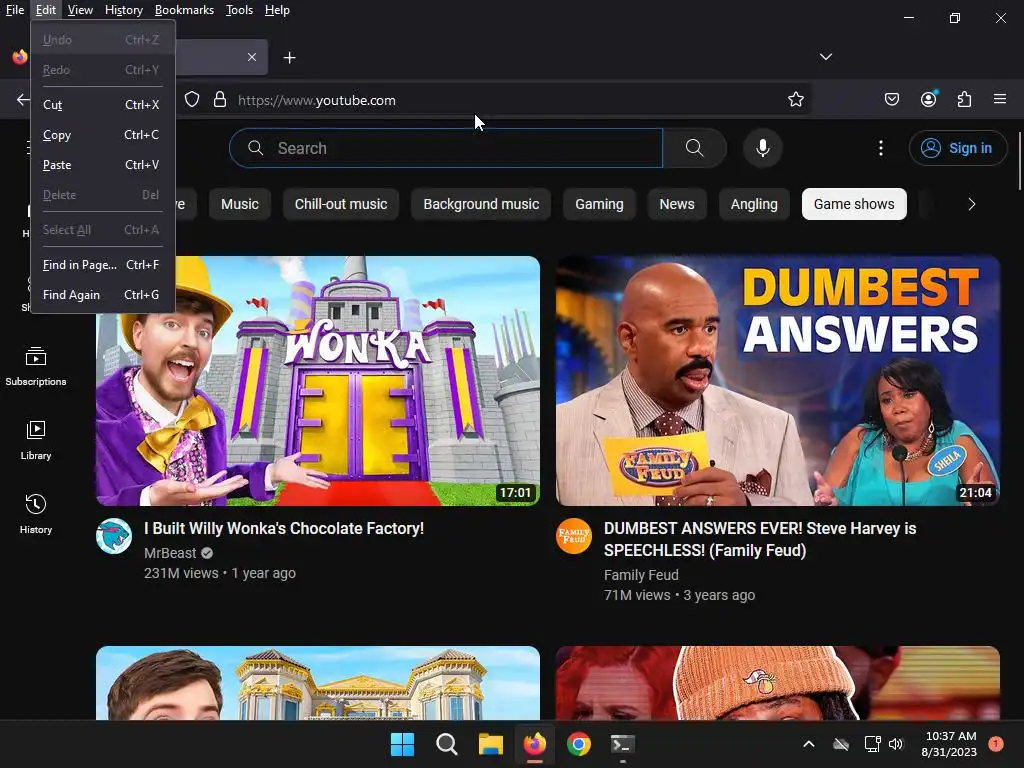Open History in YouTube sidebar

(36, 514)
